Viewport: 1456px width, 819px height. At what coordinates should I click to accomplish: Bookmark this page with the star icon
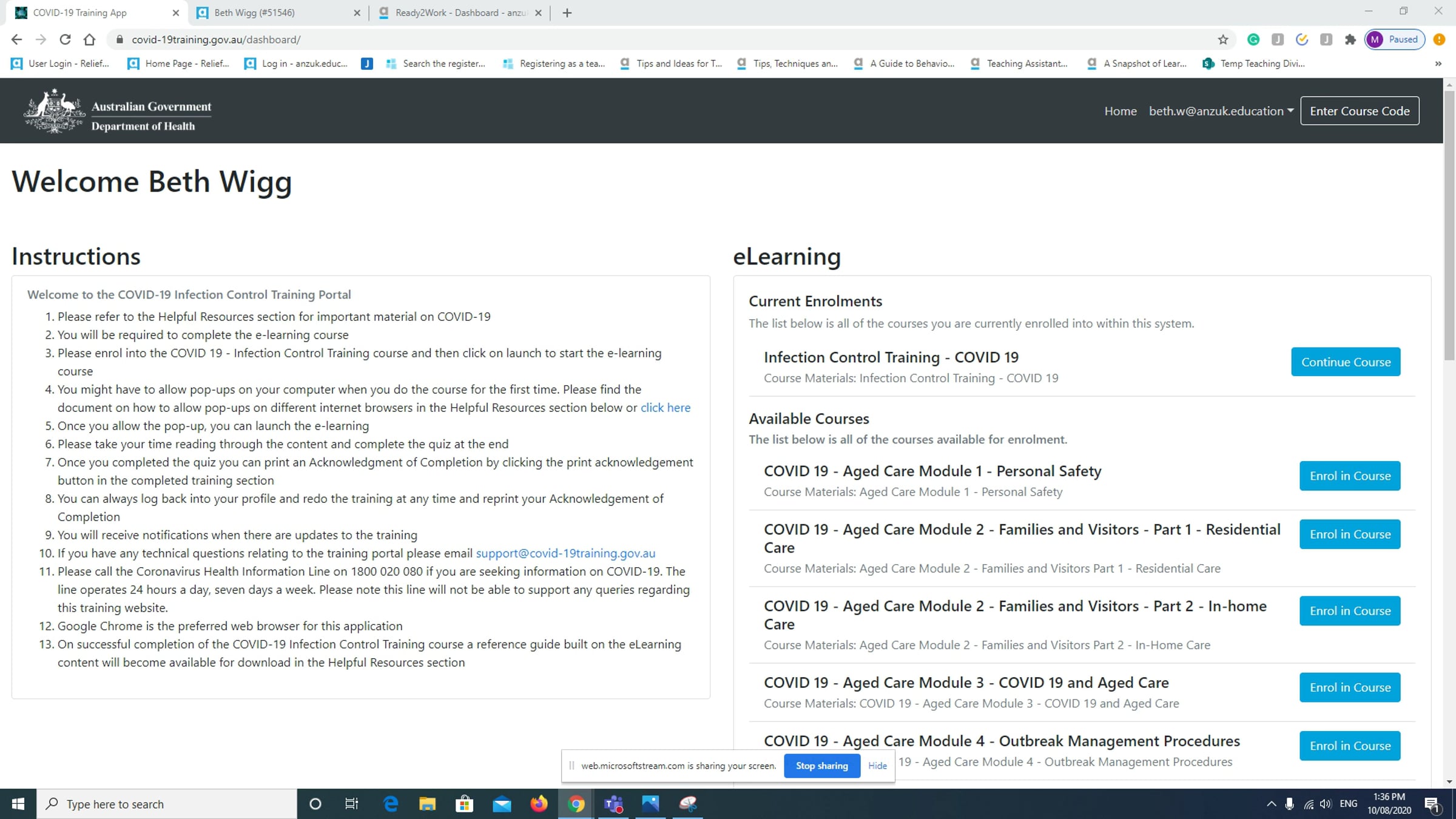(x=1222, y=39)
